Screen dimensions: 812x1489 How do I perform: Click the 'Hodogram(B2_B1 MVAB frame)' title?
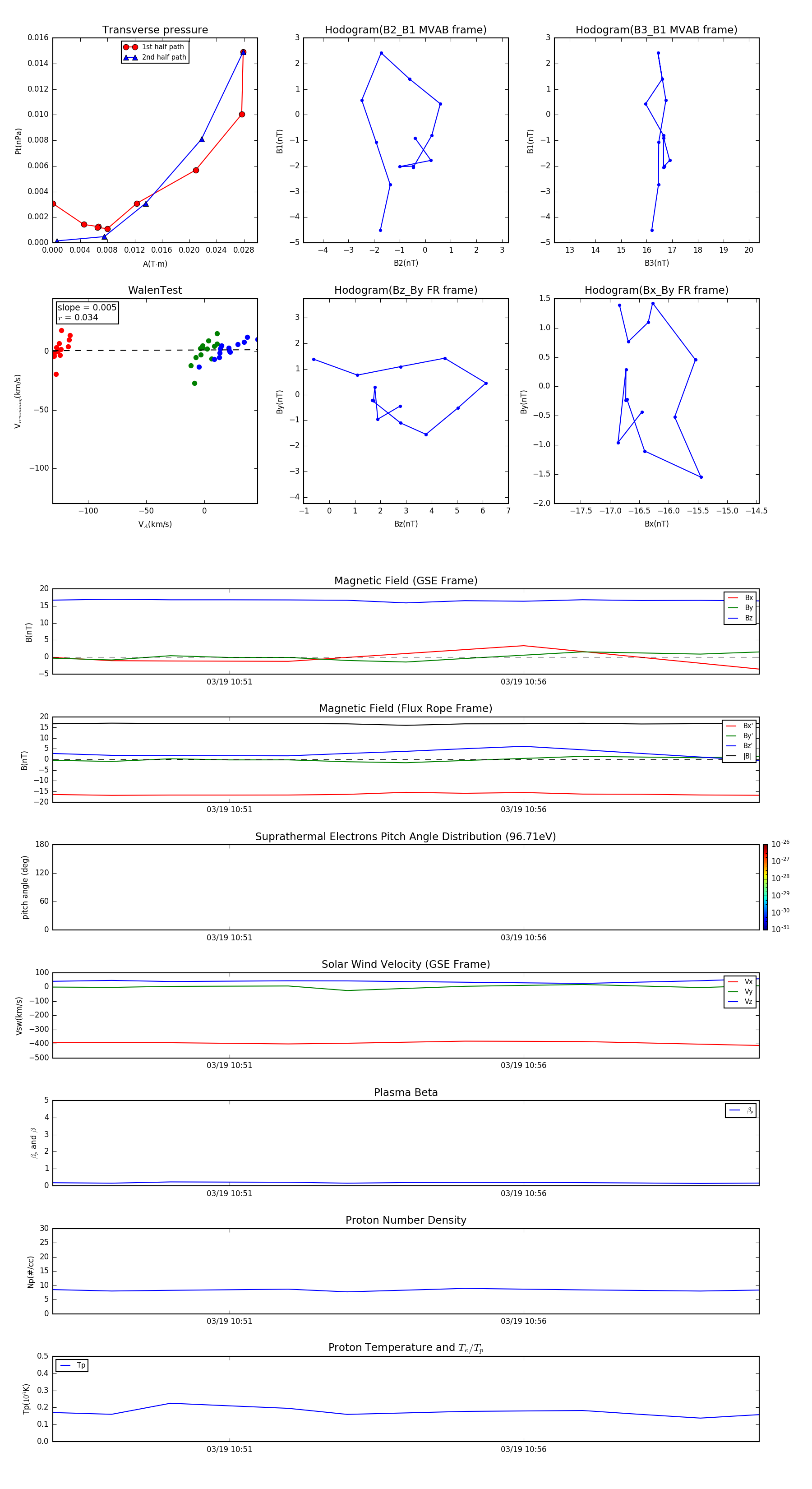point(406,30)
